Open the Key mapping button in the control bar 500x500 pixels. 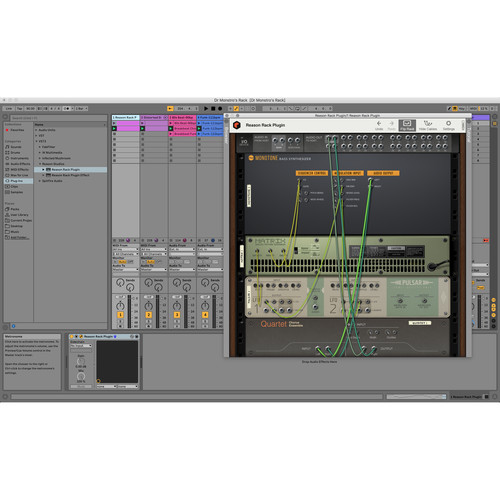click(461, 108)
